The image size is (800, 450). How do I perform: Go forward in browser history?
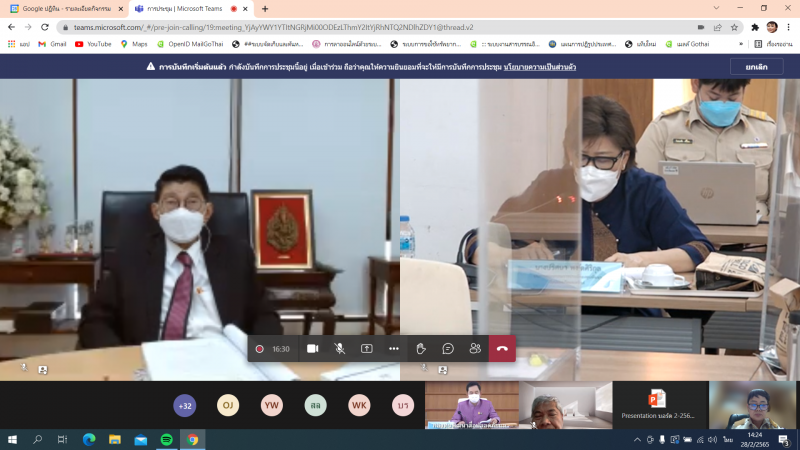28,27
